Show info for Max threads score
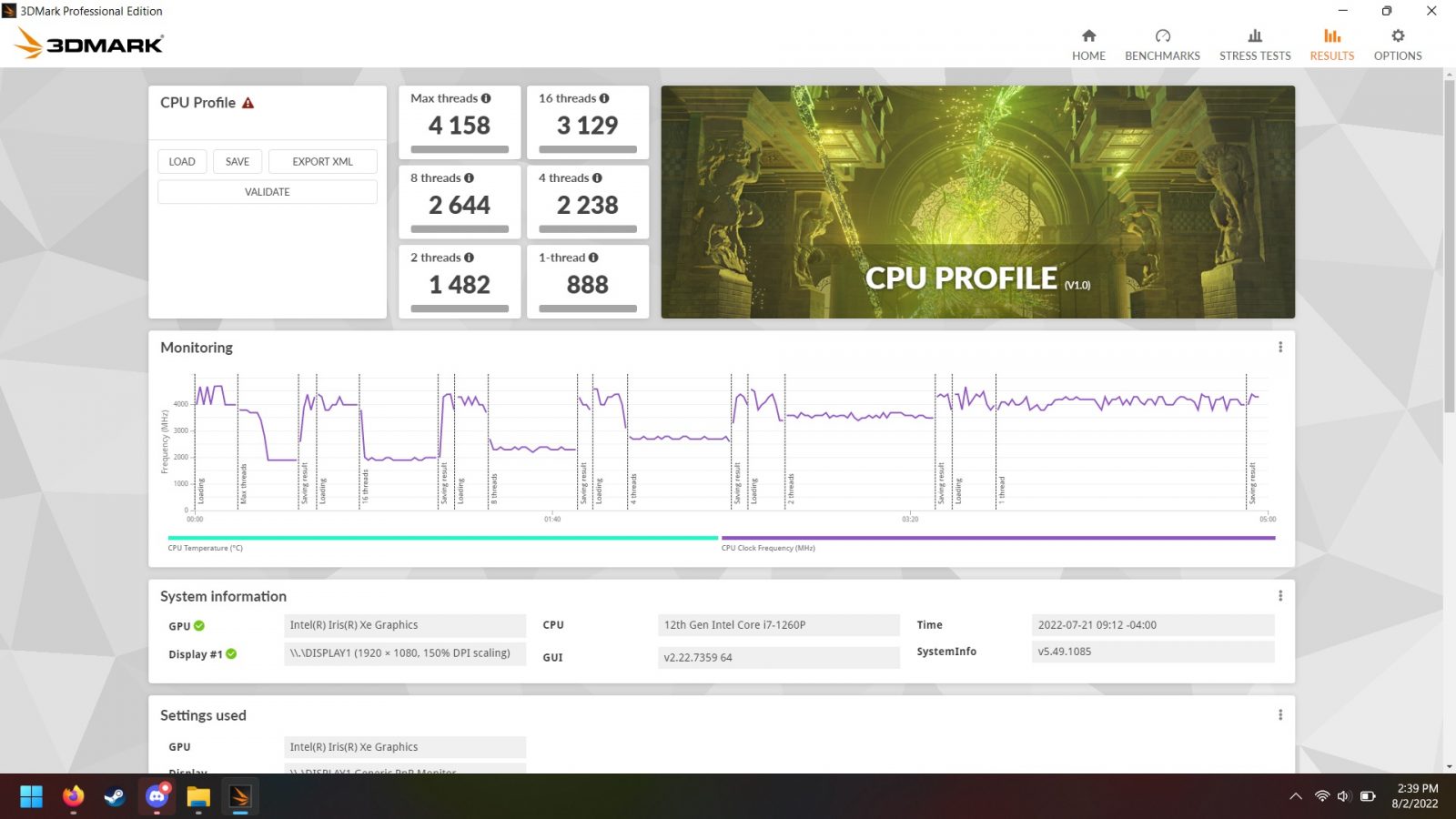Image resolution: width=1456 pixels, height=819 pixels. pos(486,98)
